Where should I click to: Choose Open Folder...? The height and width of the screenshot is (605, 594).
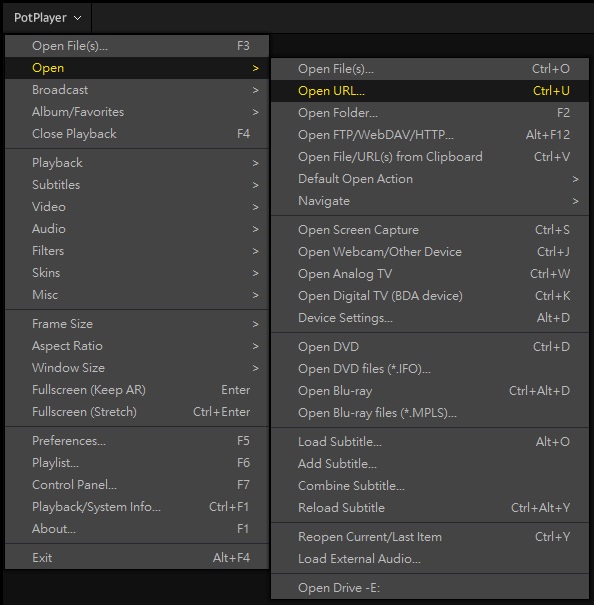430,113
